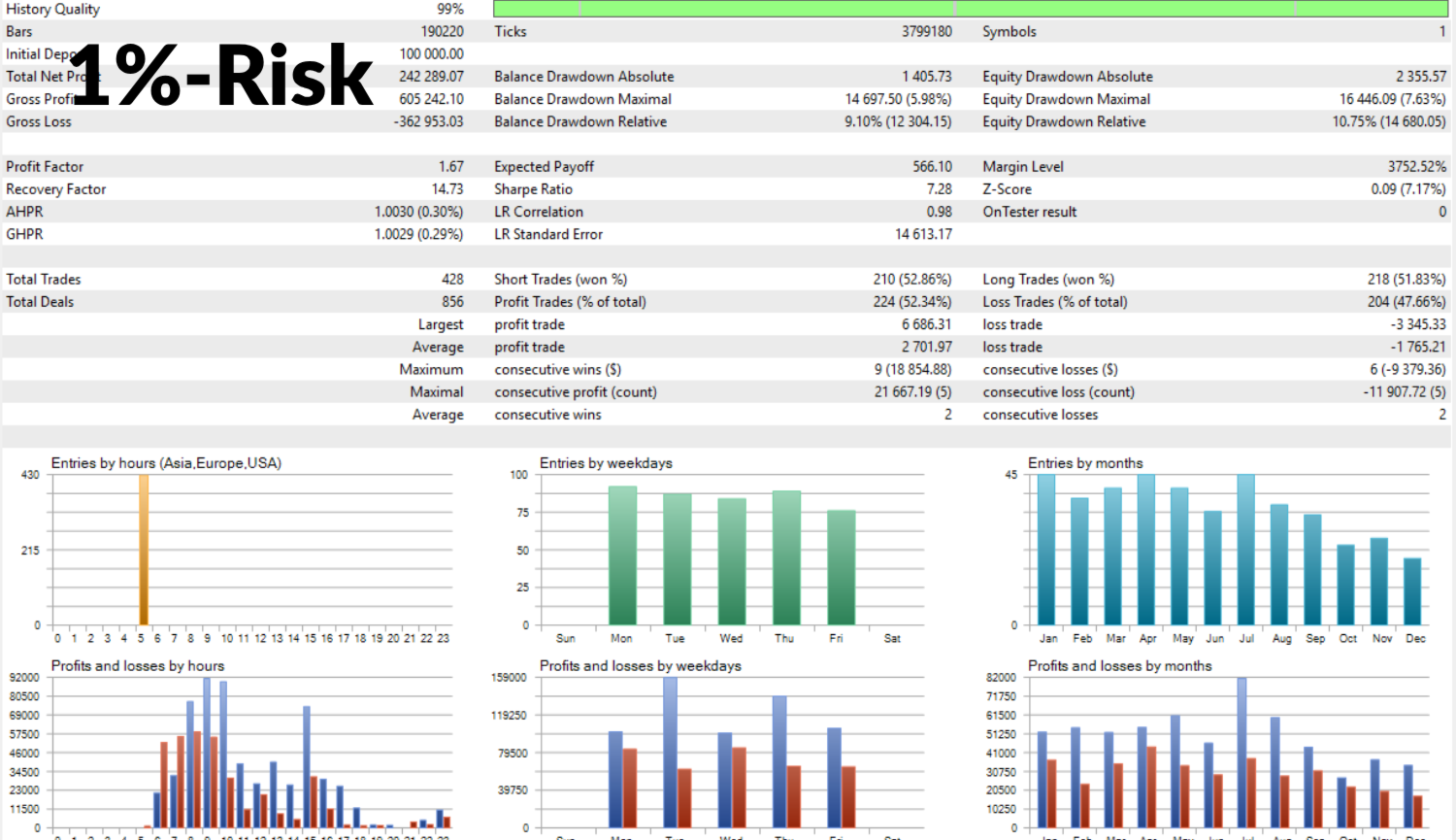
Task: Select the Total Trades value 428
Action: [452, 279]
